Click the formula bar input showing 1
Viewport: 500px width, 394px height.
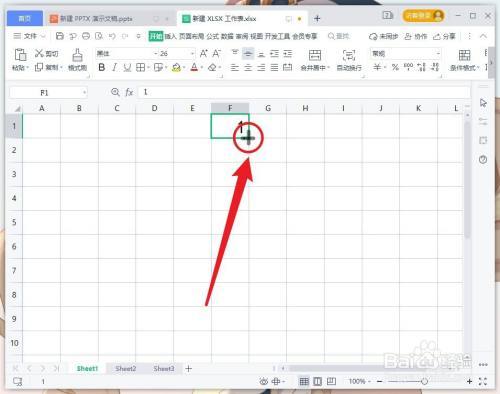pyautogui.click(x=304, y=92)
